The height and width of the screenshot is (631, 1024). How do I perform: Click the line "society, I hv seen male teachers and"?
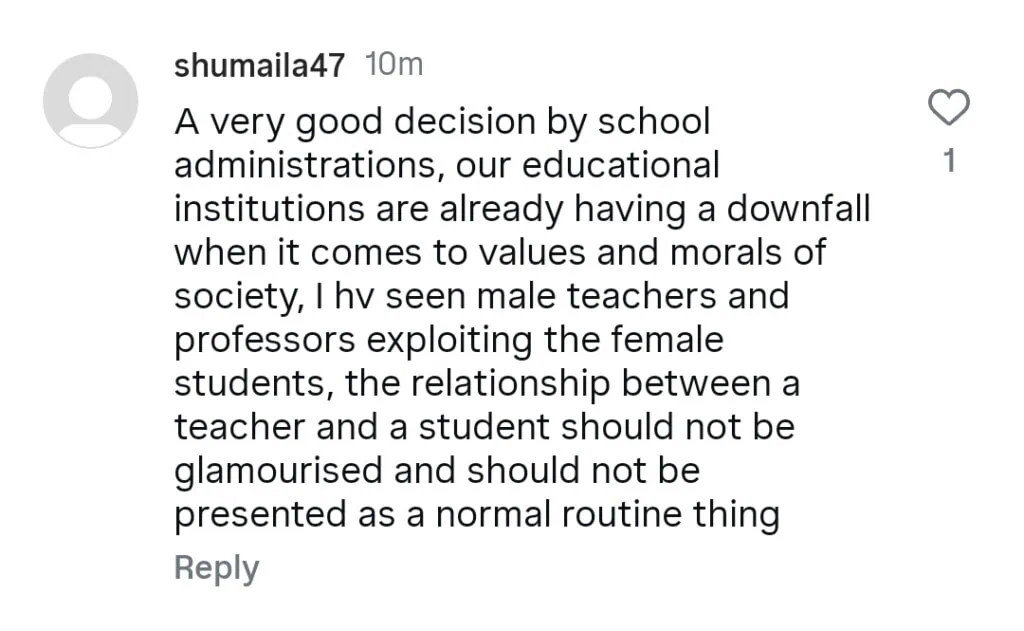click(x=481, y=297)
